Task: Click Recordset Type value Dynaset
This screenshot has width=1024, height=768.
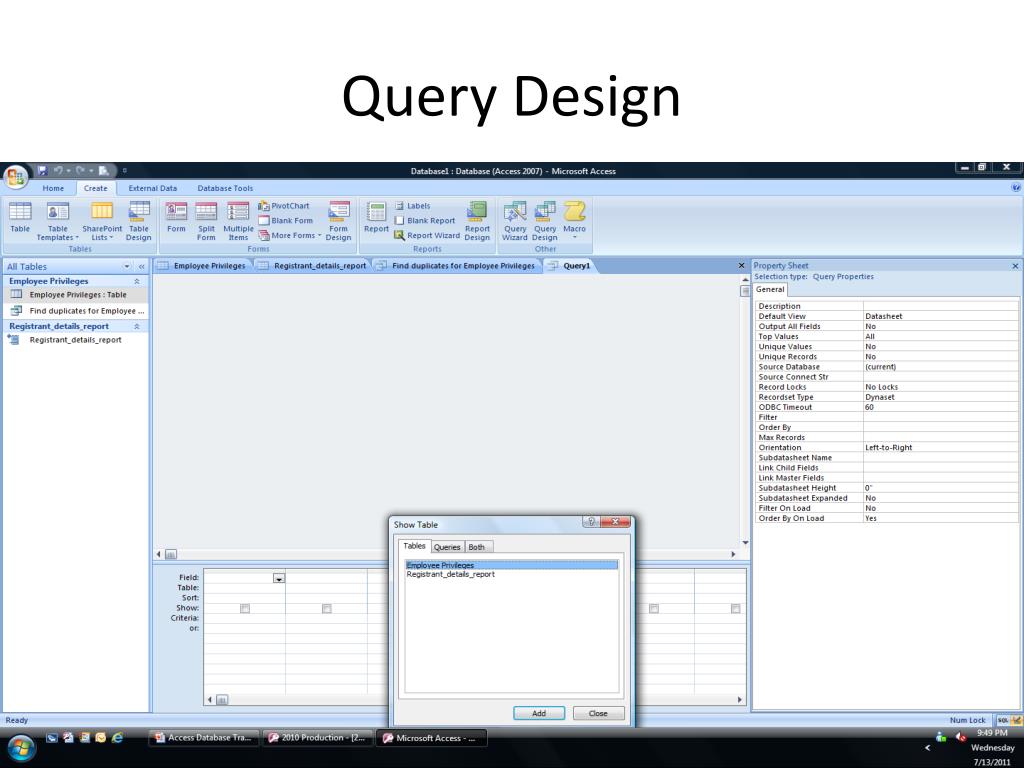Action: pyautogui.click(x=941, y=397)
